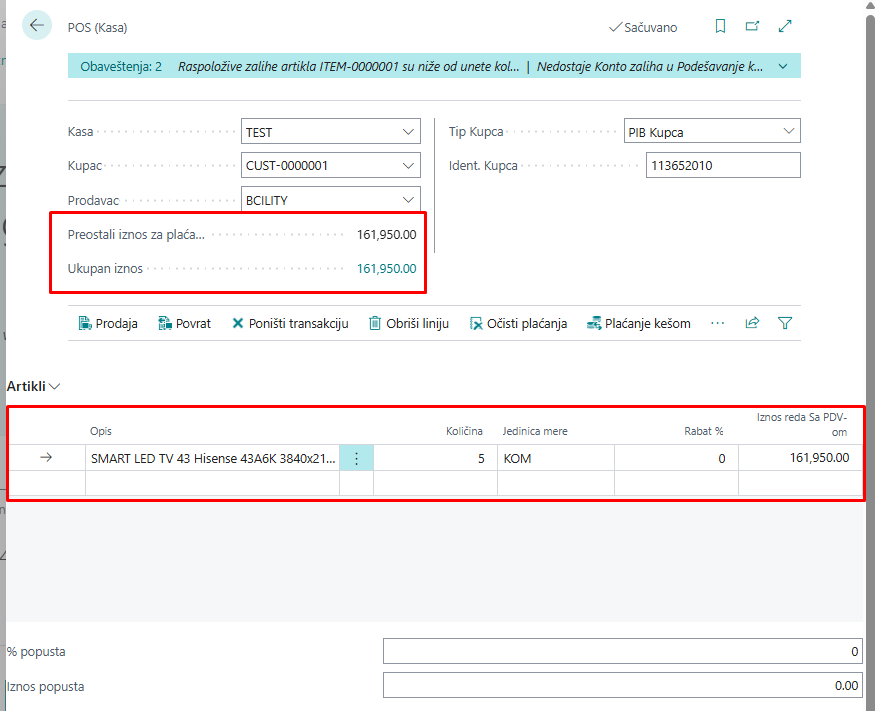
Task: Click the share icon in toolbar
Action: tap(752, 323)
